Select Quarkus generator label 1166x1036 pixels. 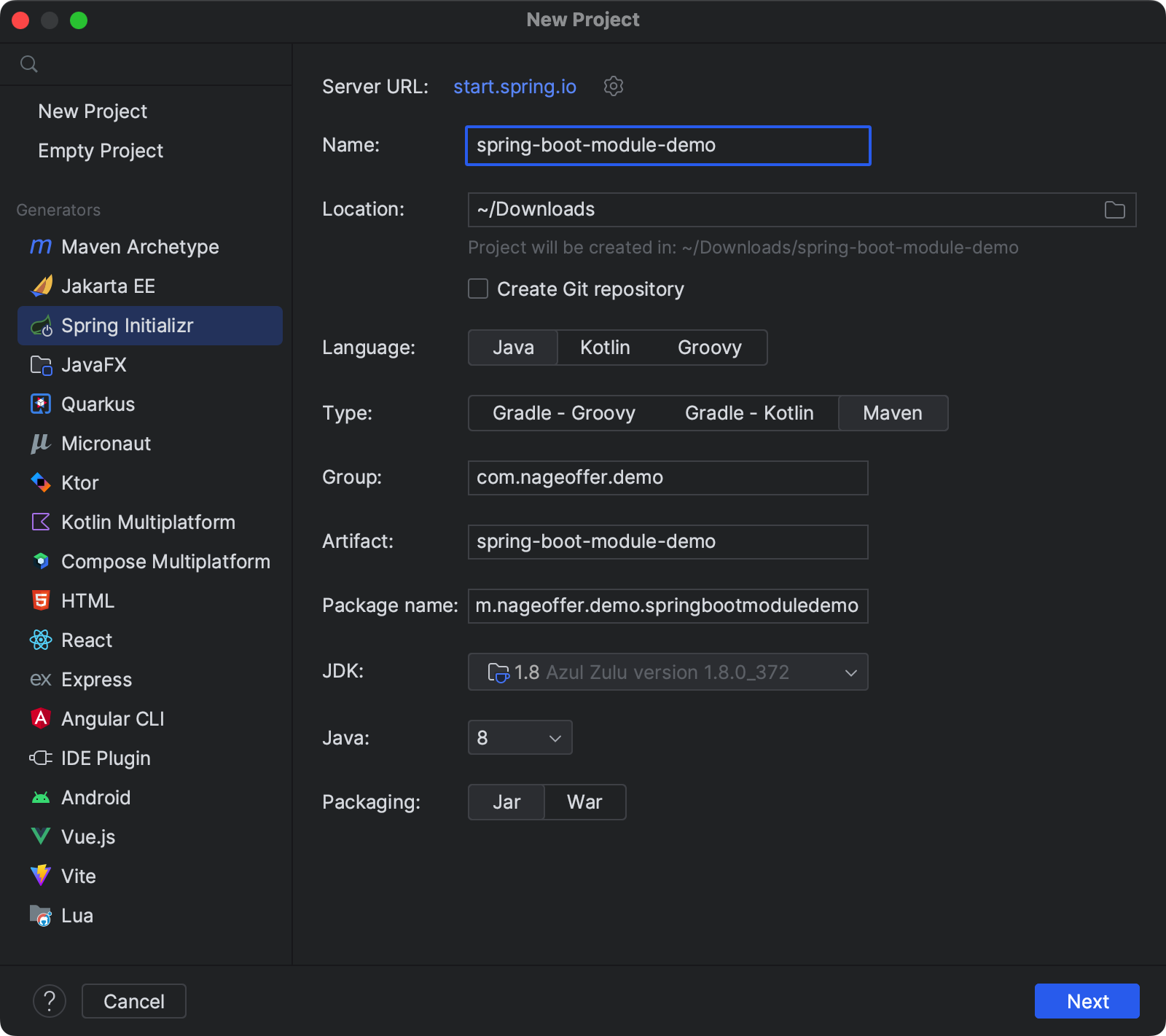tap(98, 404)
